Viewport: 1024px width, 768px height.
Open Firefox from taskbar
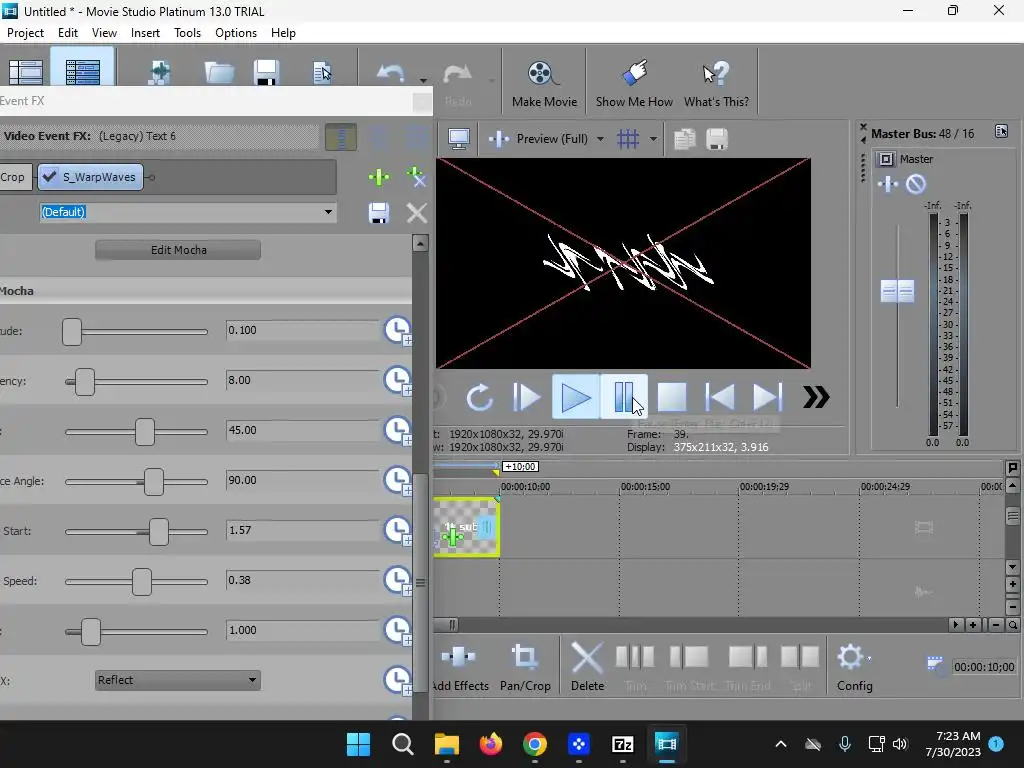click(490, 744)
